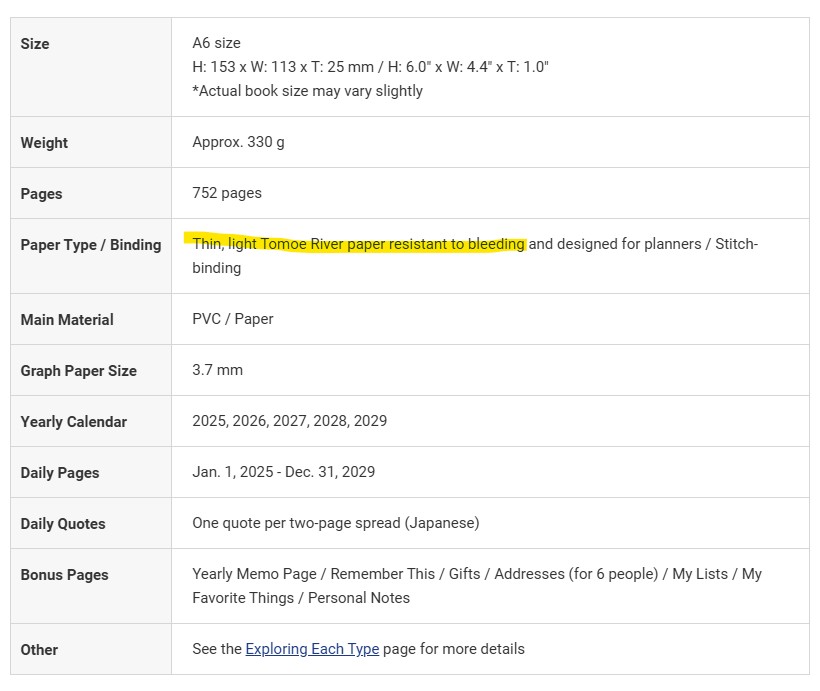Click the Bonus Pages row label
The height and width of the screenshot is (691, 820).
[x=64, y=575]
